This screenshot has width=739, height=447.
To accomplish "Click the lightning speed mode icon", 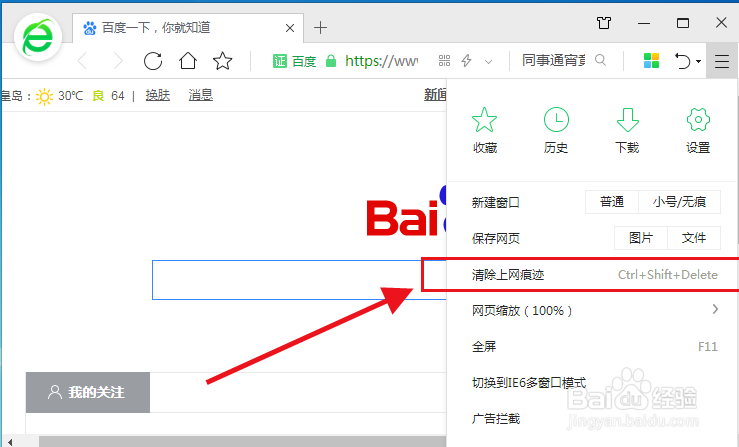I will tap(466, 60).
